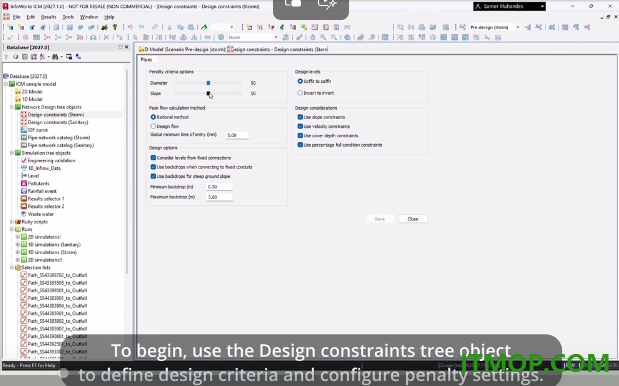
Task: Click the Copy icon in the toolbar
Action: click(180, 27)
